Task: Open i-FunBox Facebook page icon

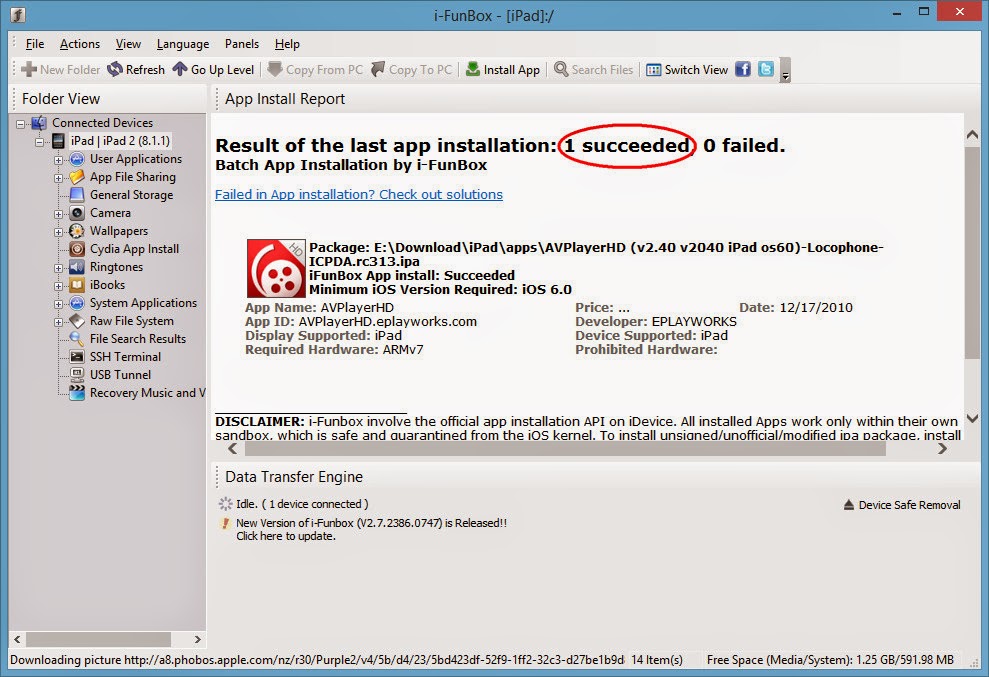Action: pyautogui.click(x=743, y=69)
